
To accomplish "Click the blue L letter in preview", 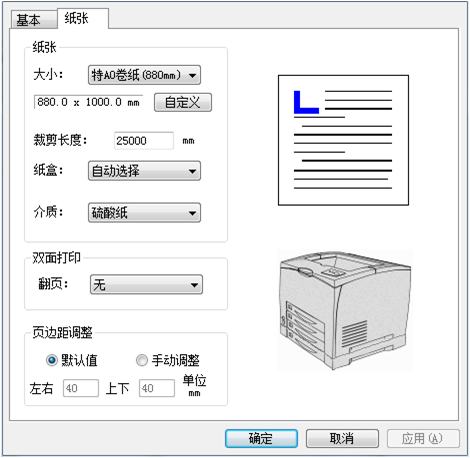I will [x=306, y=102].
